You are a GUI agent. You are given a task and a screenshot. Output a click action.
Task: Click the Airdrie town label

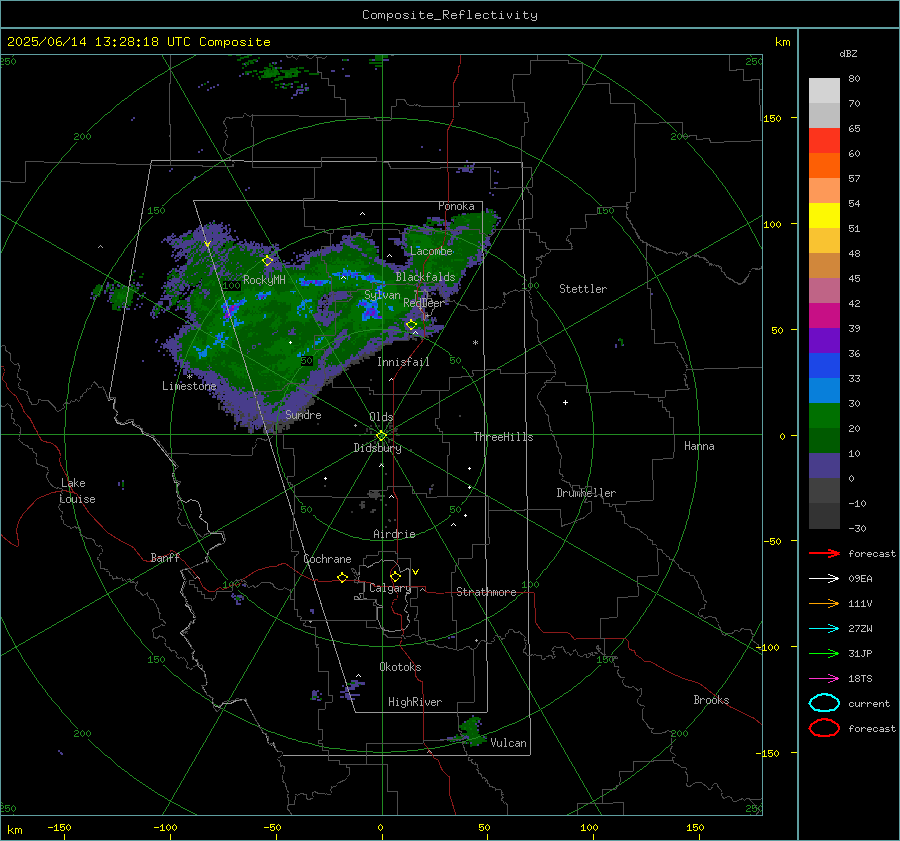pyautogui.click(x=394, y=534)
